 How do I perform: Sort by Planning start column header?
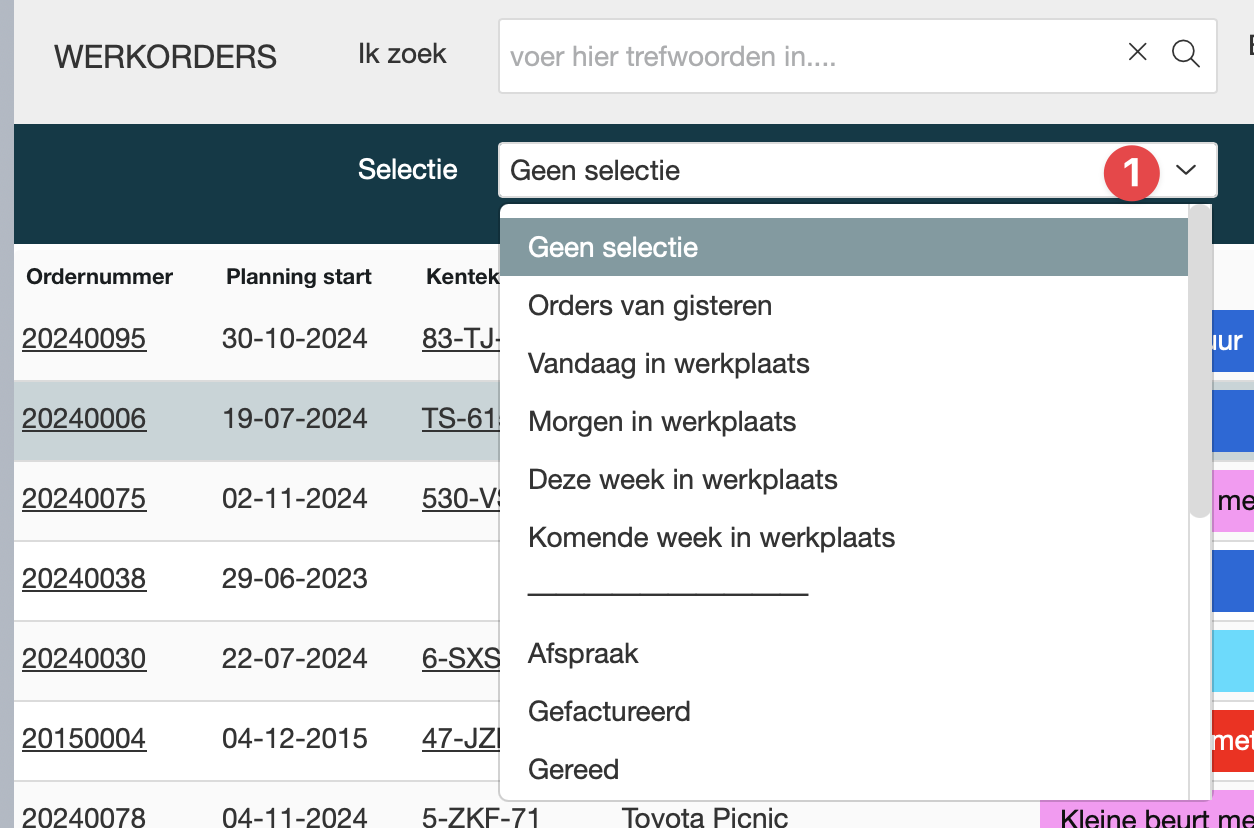pos(299,277)
